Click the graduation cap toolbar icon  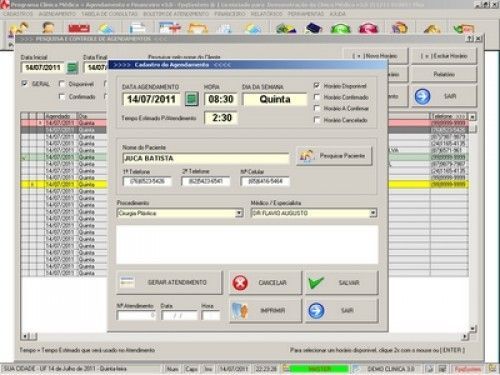[314, 28]
